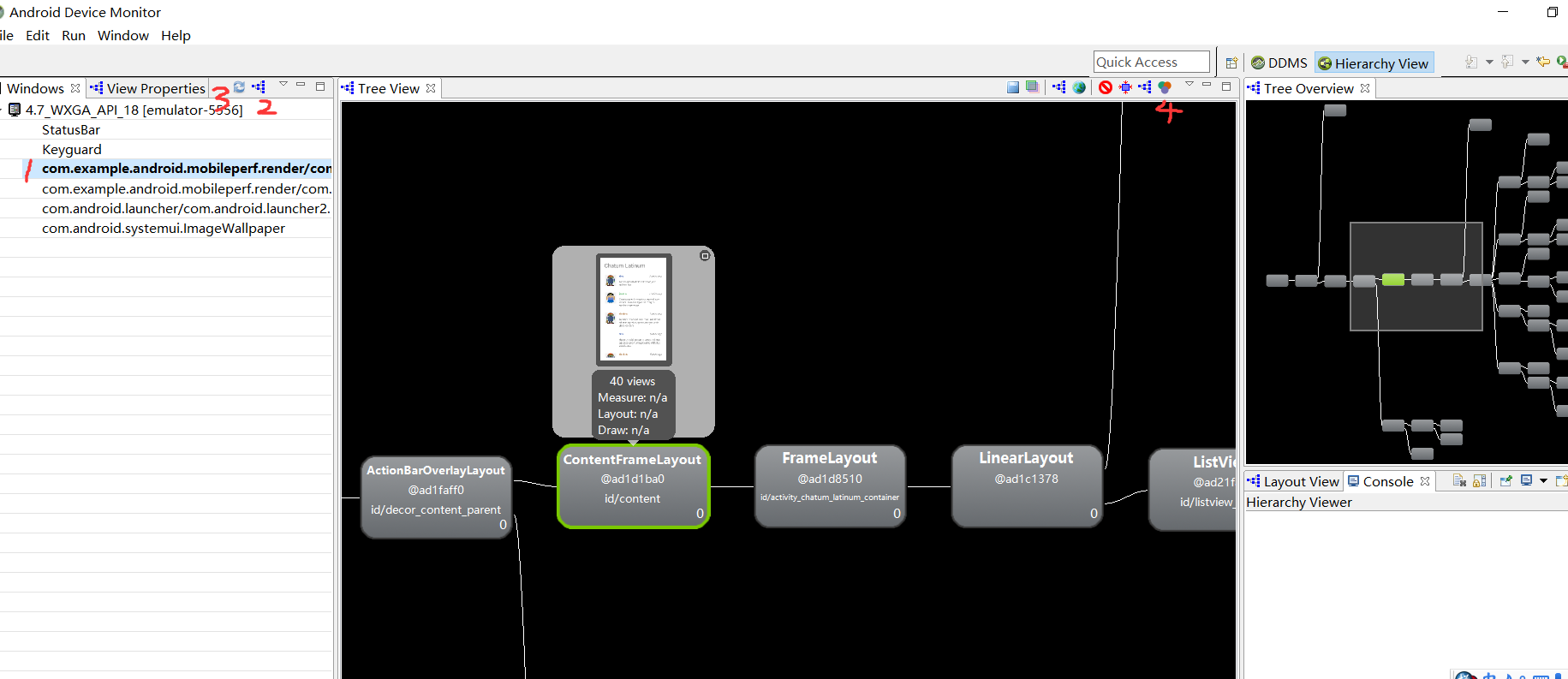Screen dimensions: 1568x679
Task: Open New Console View icon
Action: [x=1561, y=481]
